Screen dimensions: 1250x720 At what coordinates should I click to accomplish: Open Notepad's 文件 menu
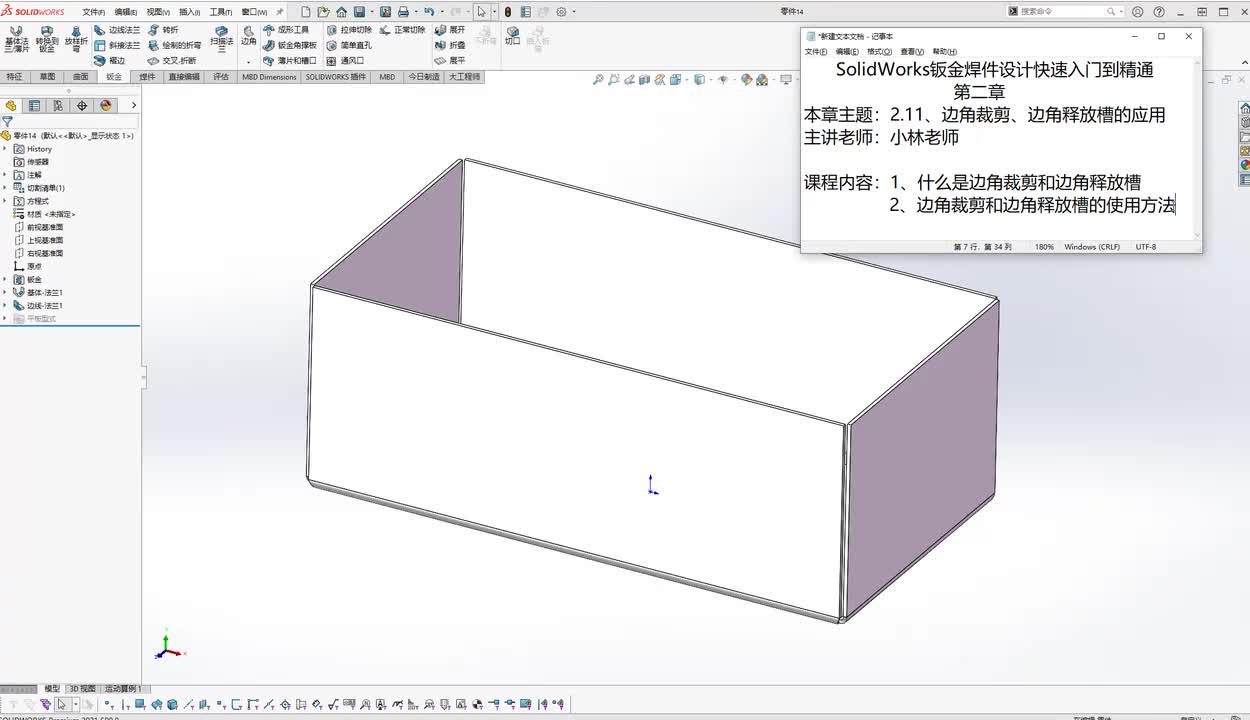point(817,52)
